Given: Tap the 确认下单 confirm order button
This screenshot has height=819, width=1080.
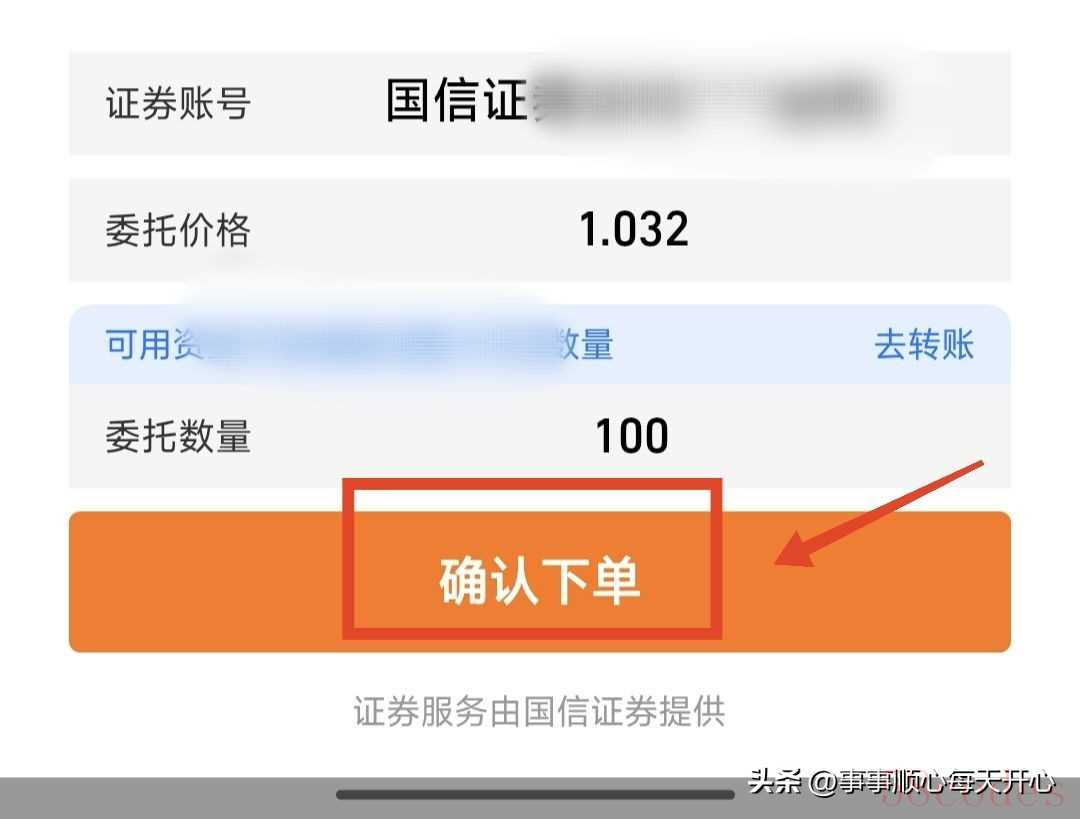Looking at the screenshot, I should [539, 581].
